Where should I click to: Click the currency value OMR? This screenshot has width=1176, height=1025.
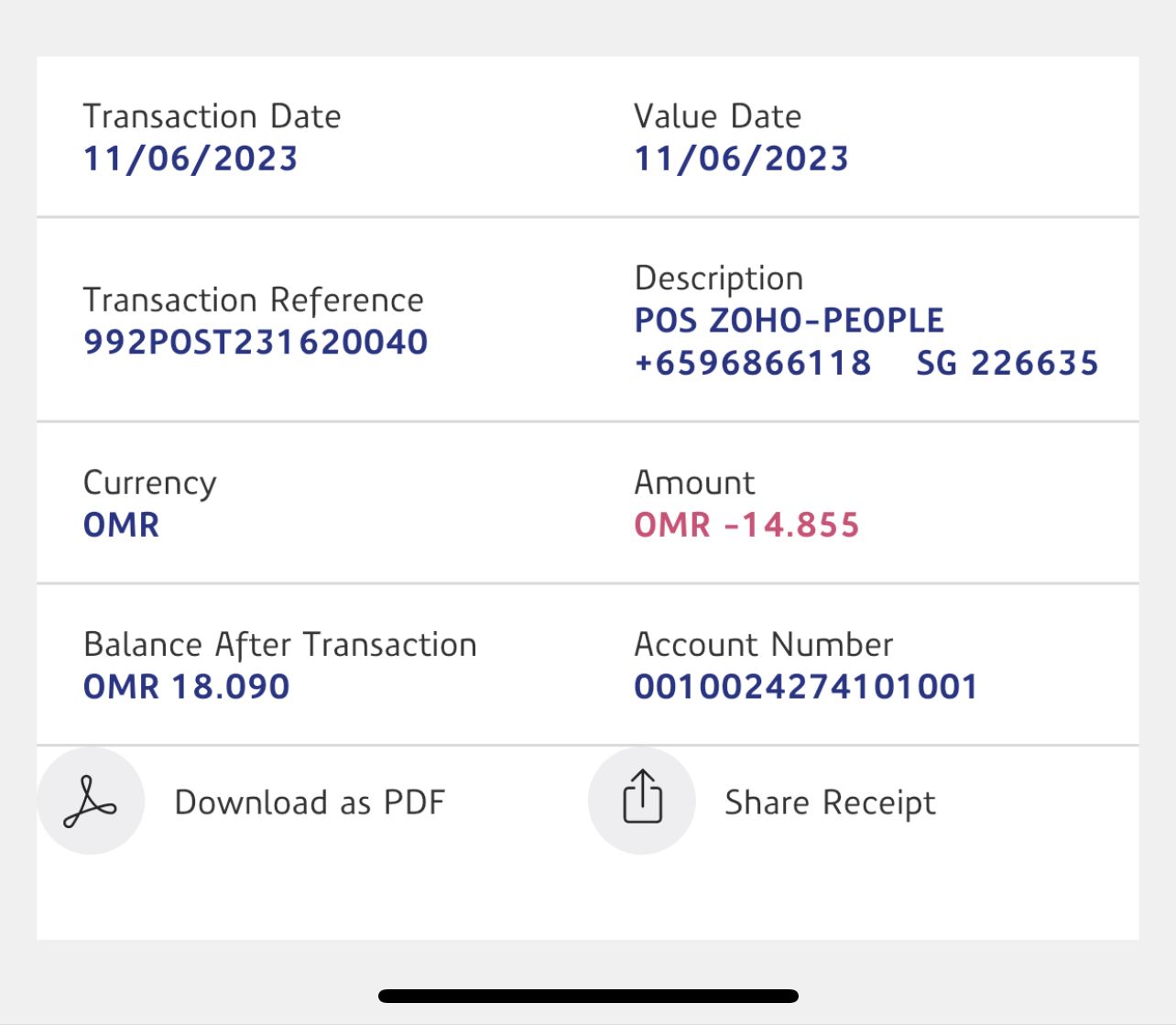122,525
